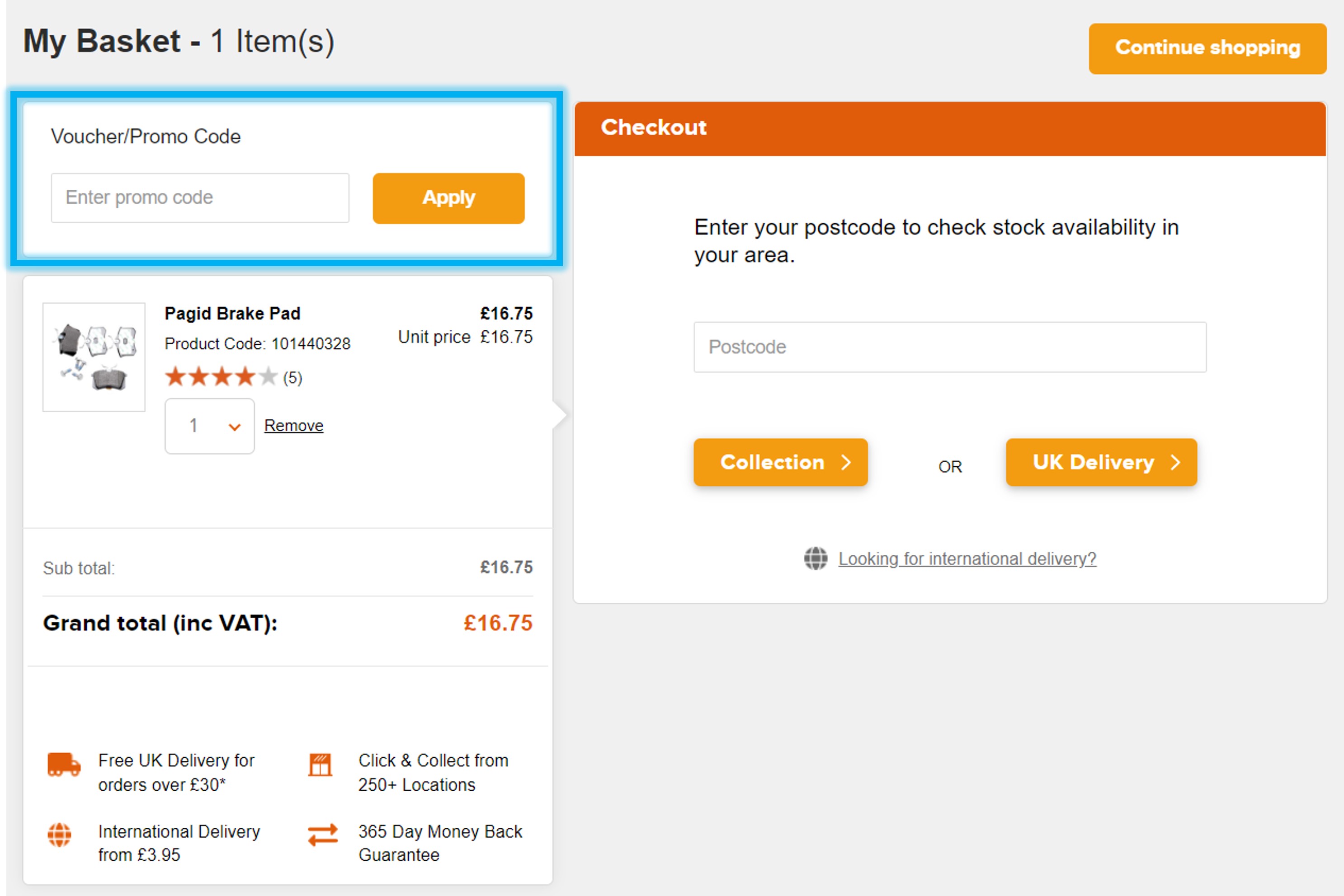Click the money back guarantee arrows icon
This screenshot has width=1344, height=896.
[322, 835]
